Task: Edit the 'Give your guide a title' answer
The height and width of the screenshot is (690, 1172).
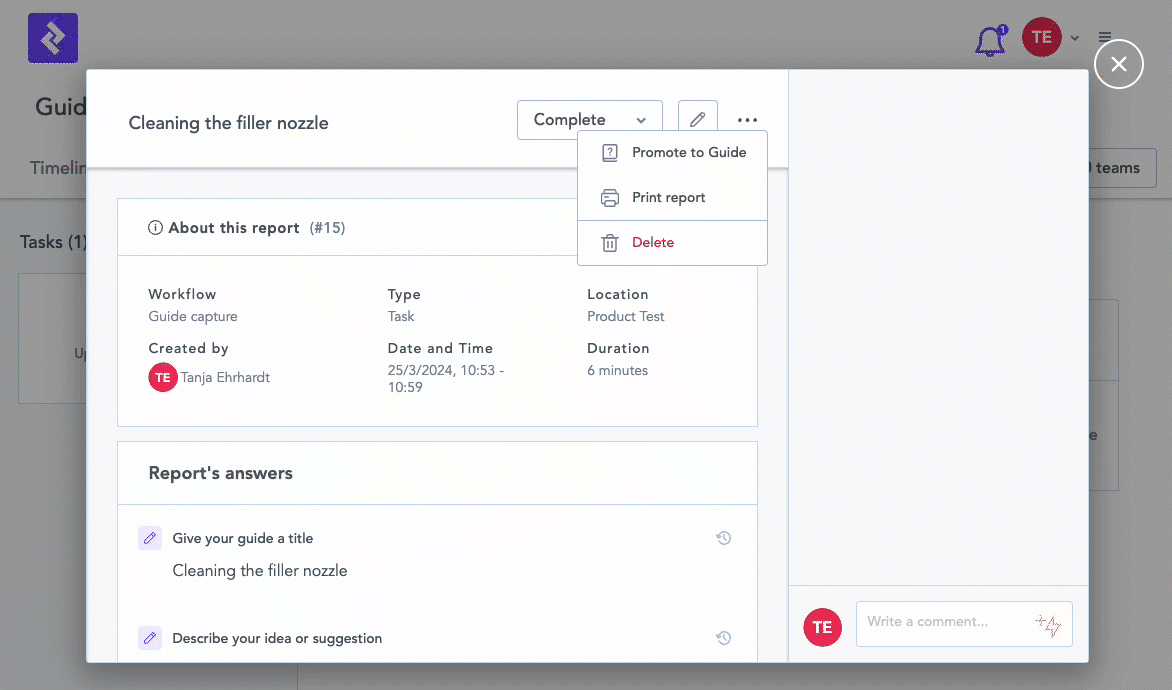Action: pos(150,538)
